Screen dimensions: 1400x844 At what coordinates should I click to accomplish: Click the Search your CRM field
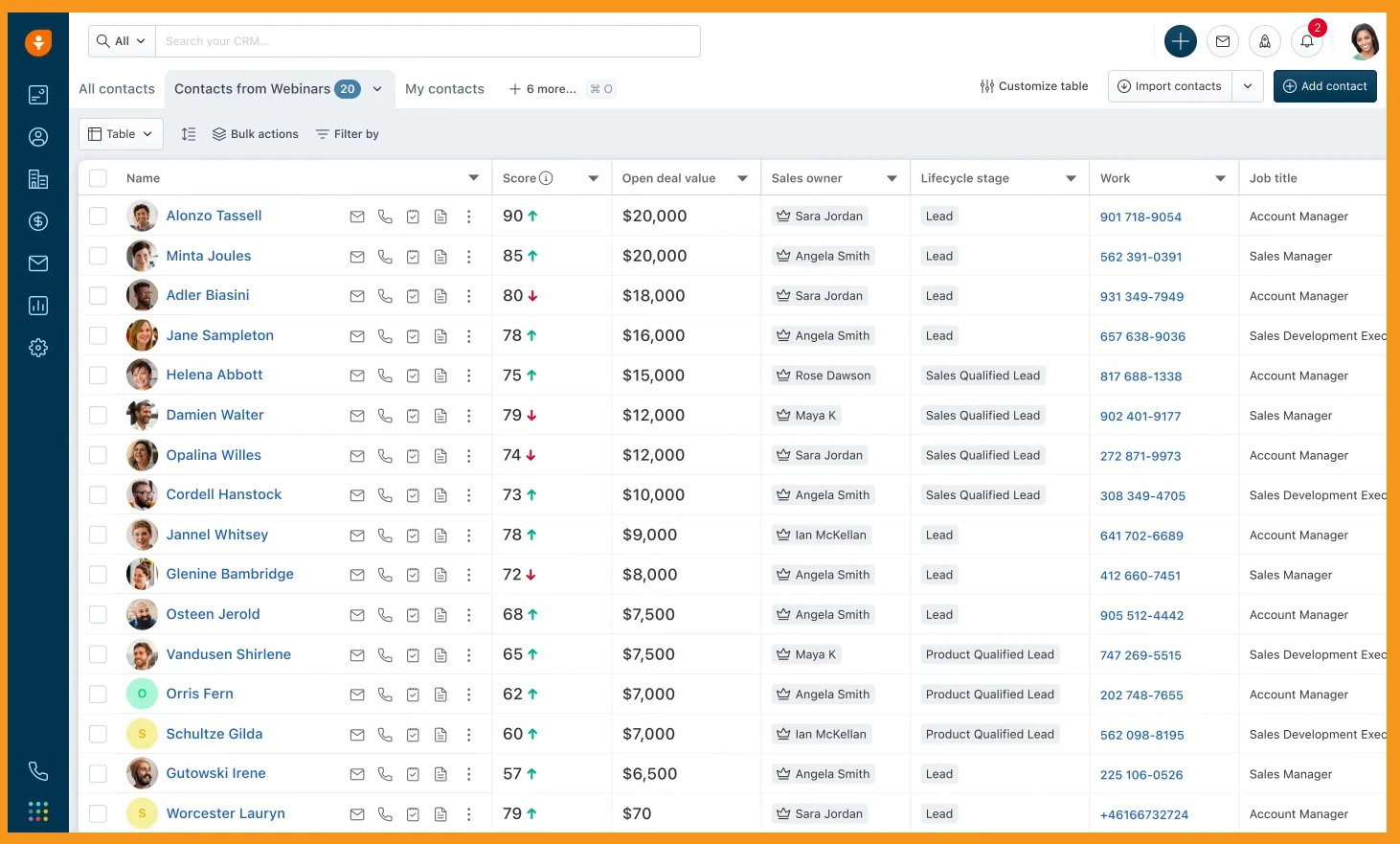[427, 41]
